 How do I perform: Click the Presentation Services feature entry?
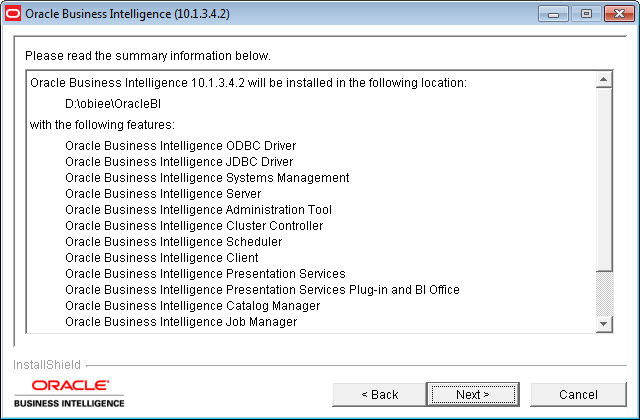pyautogui.click(x=205, y=273)
